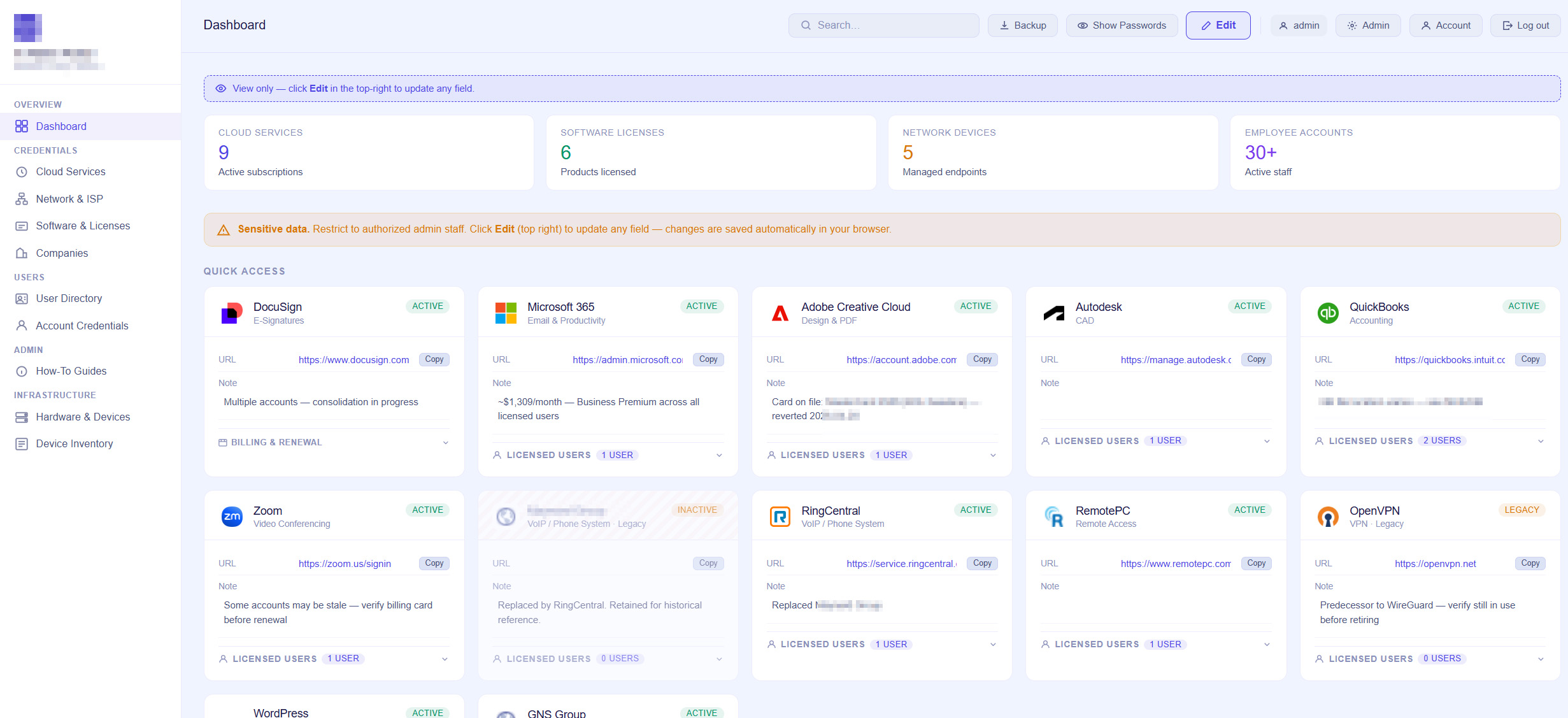The image size is (1568, 718).
Task: Expand Microsoft 365 Licensed Users
Action: [x=608, y=455]
